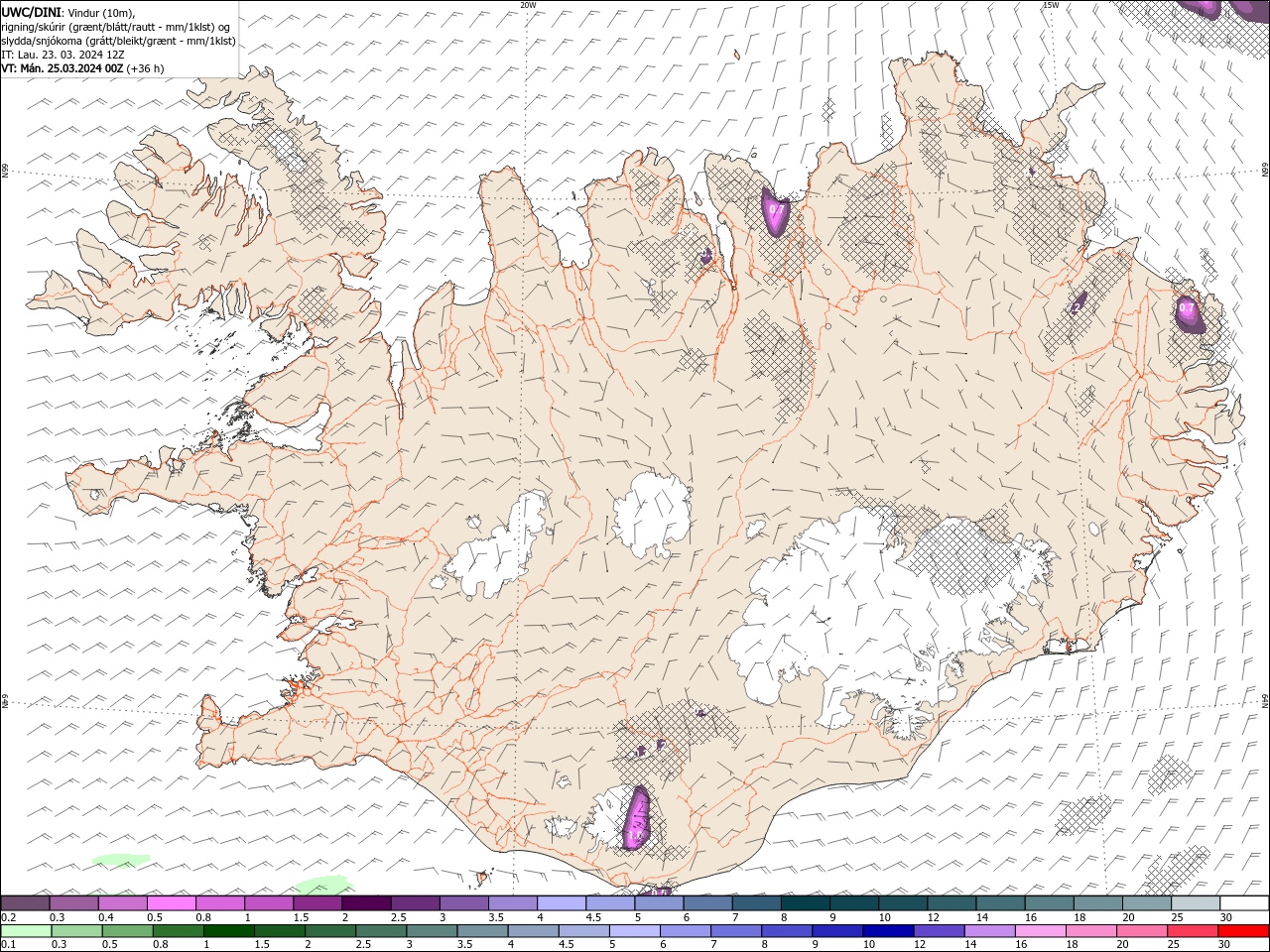Choose the bright red lower-row swatch labeled 30
Screen dimensions: 1270x952
[1242, 931]
